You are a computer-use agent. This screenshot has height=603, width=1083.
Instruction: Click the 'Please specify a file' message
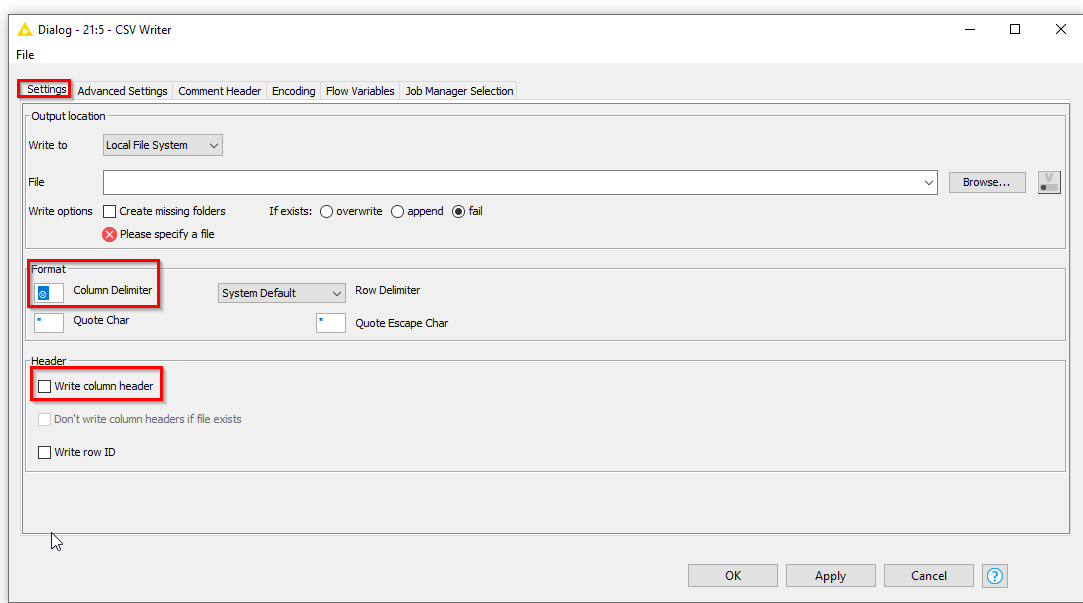coord(167,234)
